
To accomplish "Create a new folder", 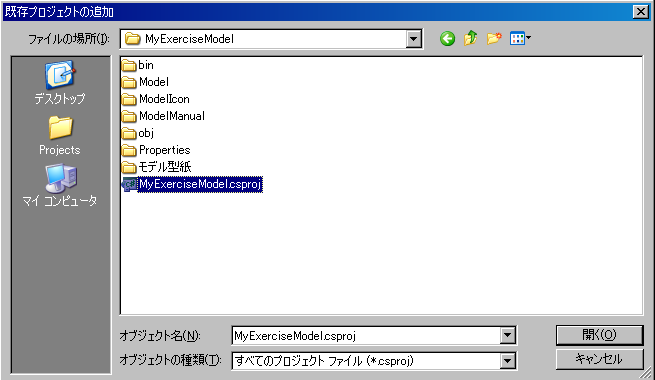I will [494, 39].
